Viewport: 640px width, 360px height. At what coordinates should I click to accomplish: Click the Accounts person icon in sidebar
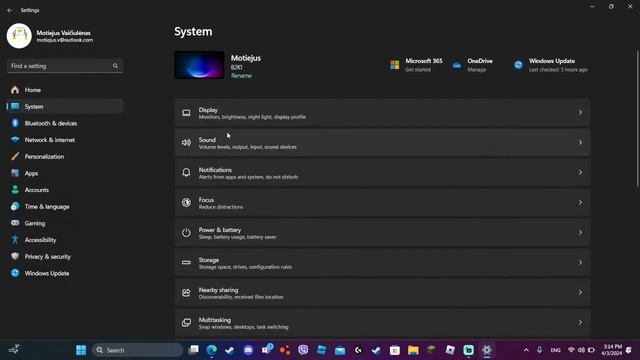(x=15, y=190)
